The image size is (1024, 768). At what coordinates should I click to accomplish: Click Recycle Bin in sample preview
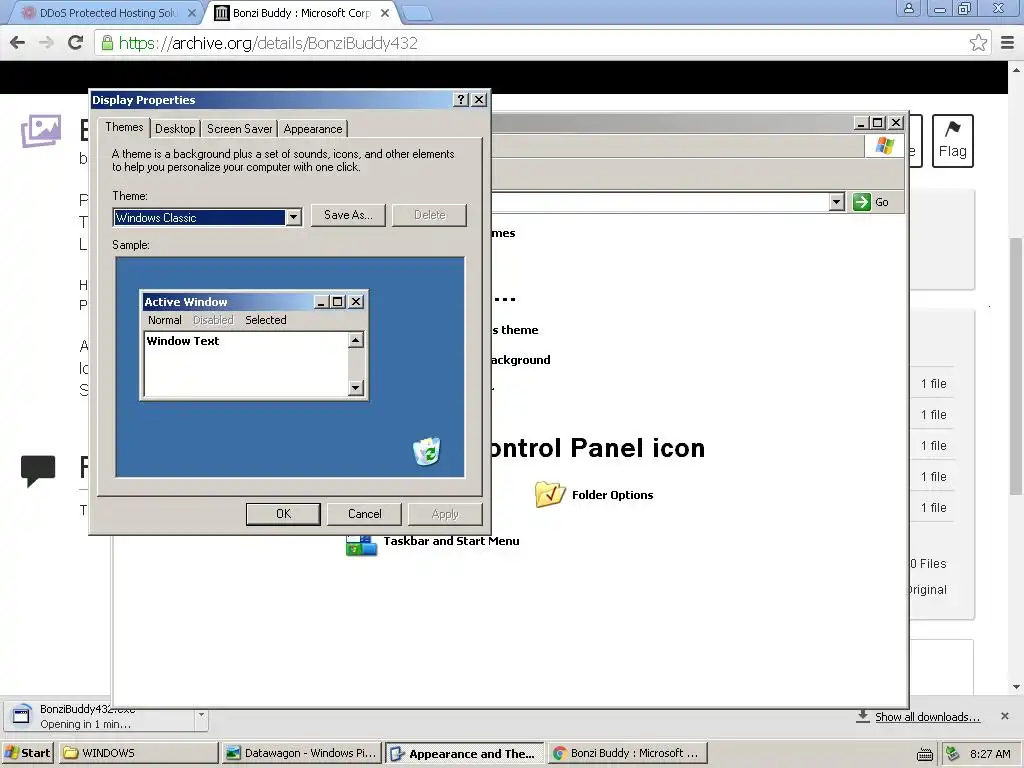[x=426, y=451]
